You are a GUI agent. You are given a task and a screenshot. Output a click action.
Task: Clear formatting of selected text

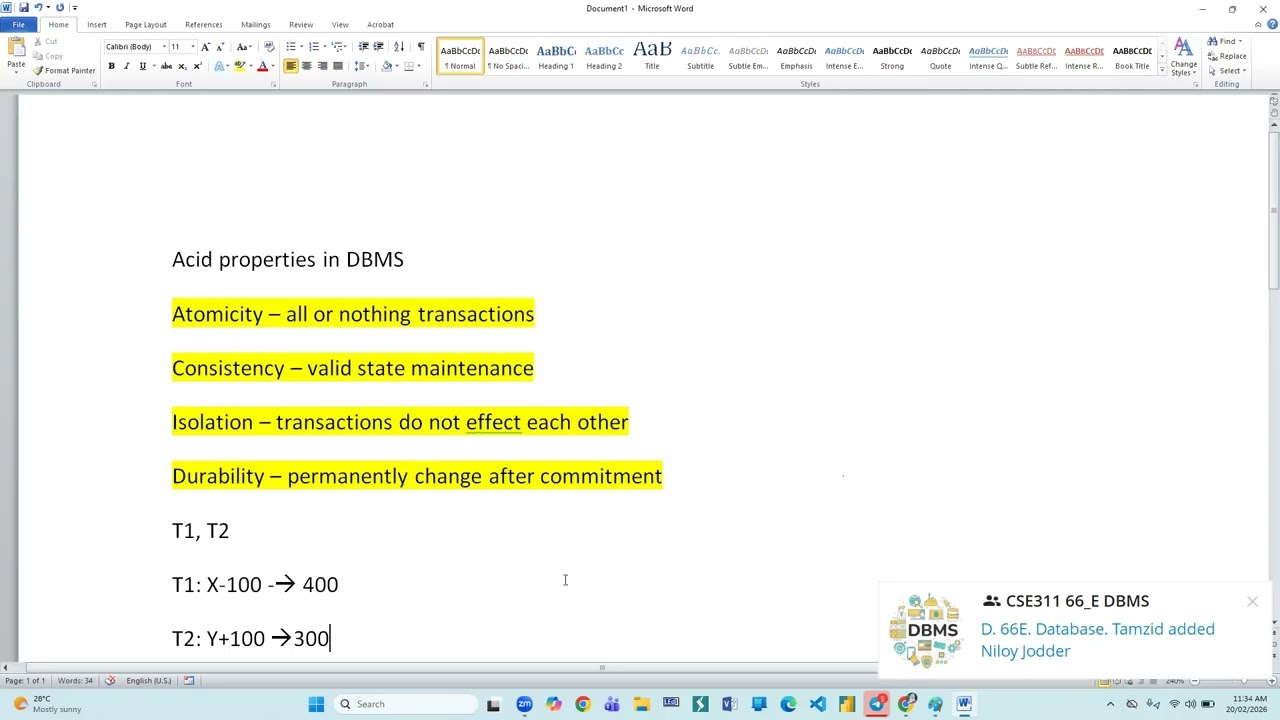269,47
